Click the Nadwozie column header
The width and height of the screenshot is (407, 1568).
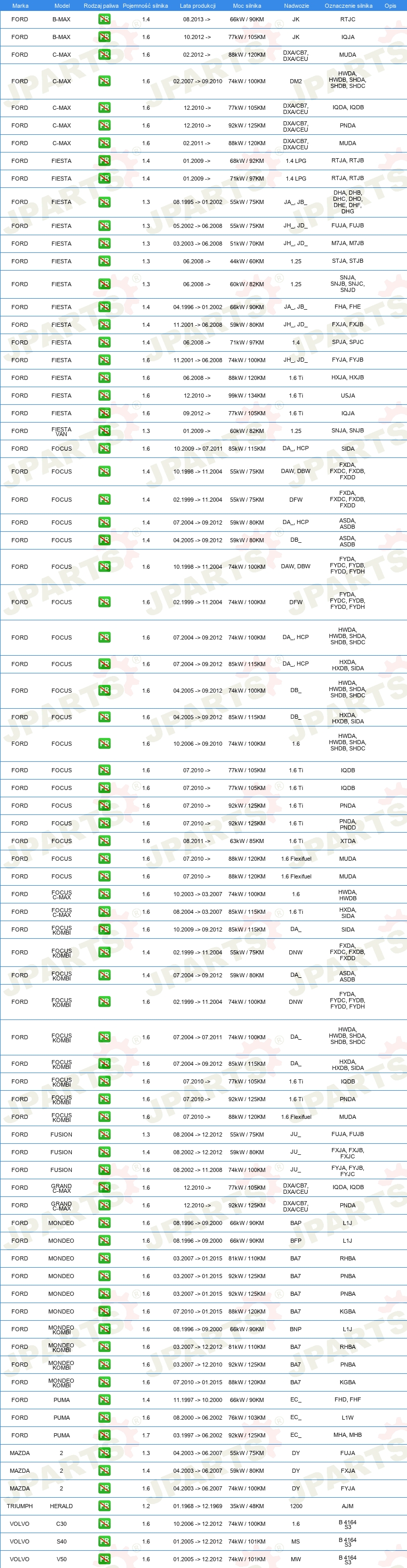click(x=296, y=6)
